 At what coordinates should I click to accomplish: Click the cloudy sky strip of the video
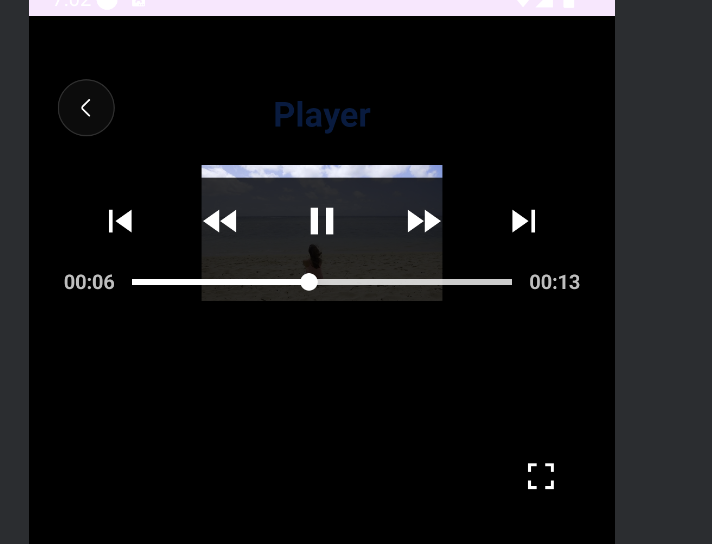click(322, 171)
